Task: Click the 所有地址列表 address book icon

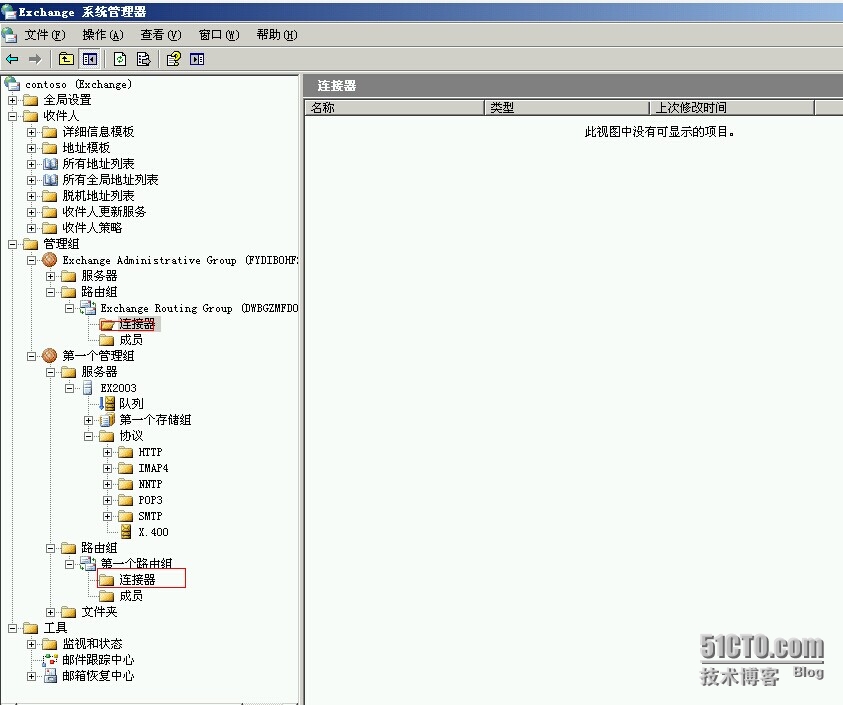Action: (50, 163)
